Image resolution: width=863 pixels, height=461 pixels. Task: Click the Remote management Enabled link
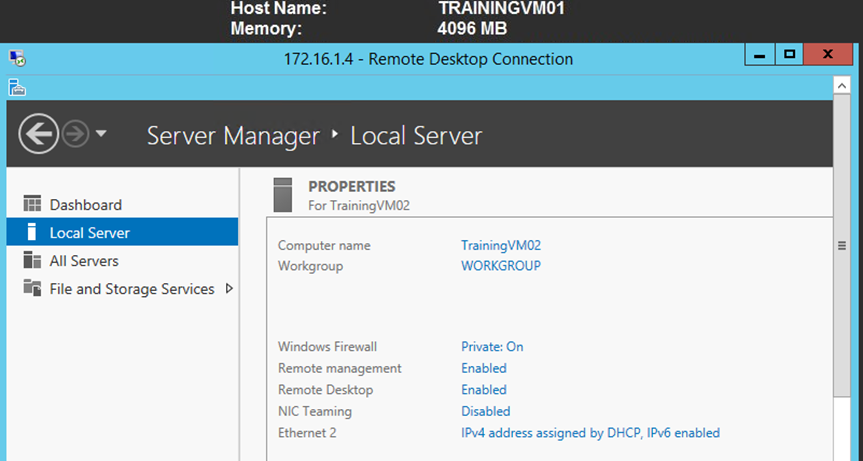(484, 368)
